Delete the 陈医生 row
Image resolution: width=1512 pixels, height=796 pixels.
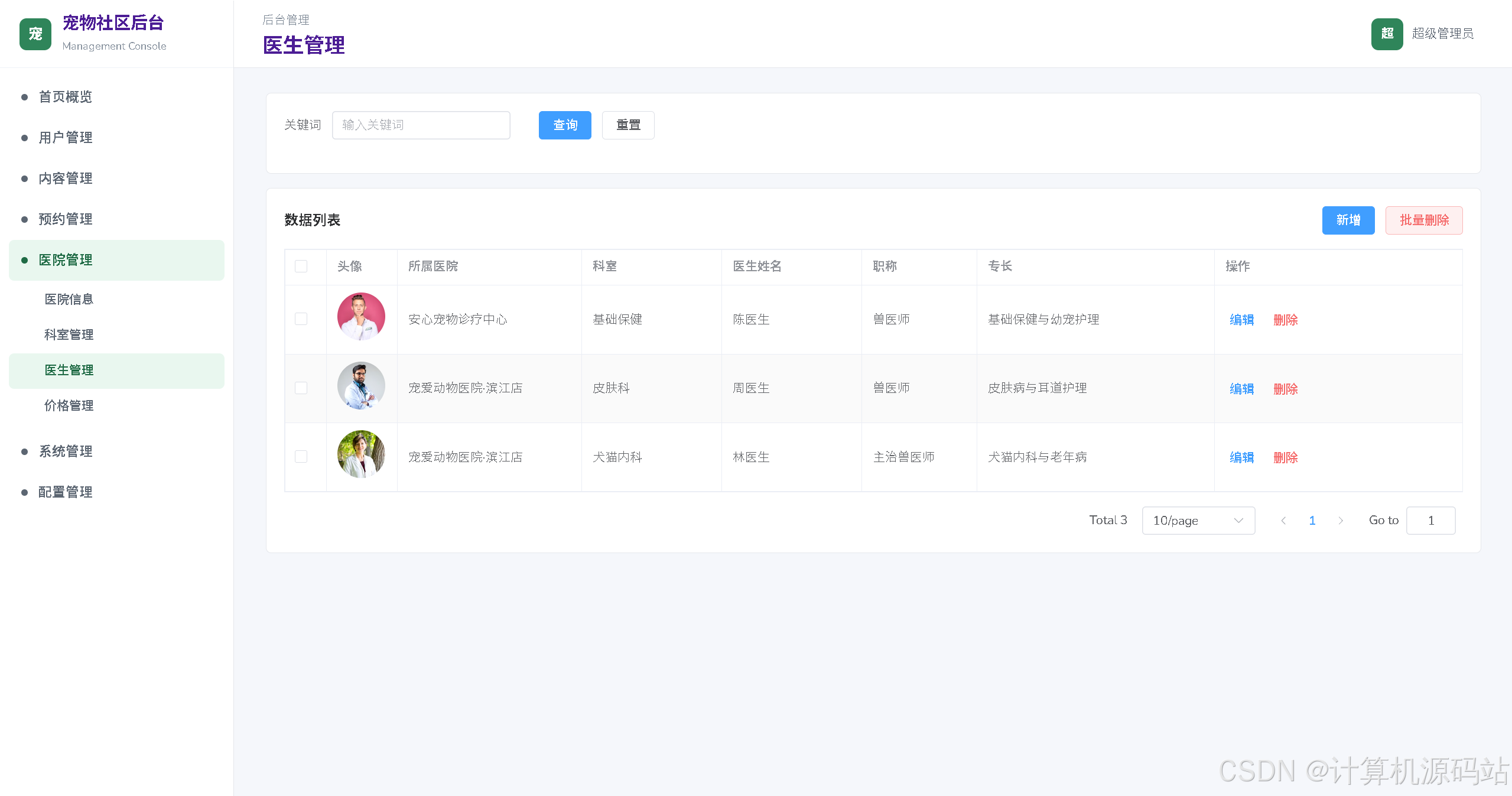pyautogui.click(x=1285, y=320)
